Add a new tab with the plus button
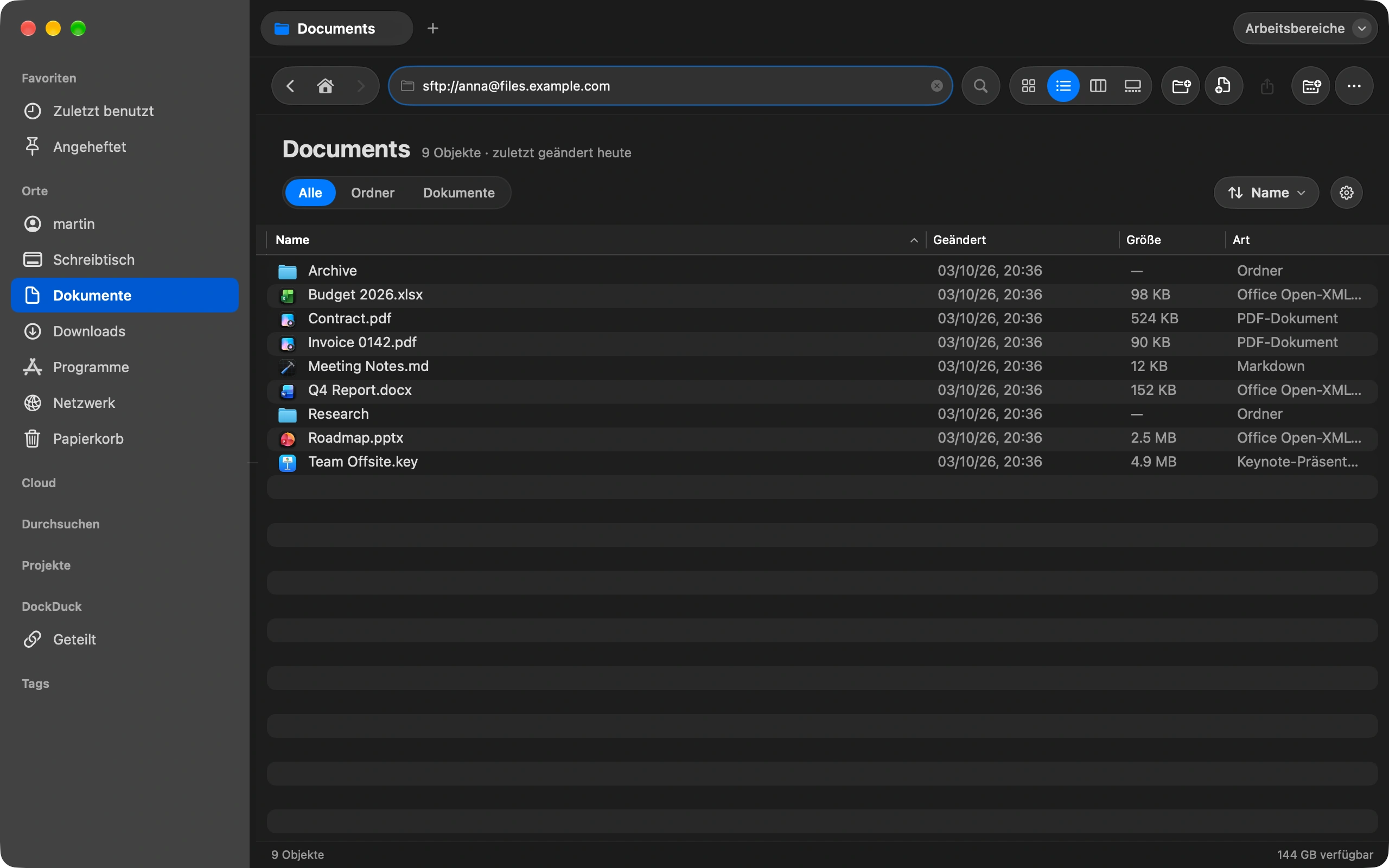This screenshot has width=1389, height=868. [x=433, y=28]
